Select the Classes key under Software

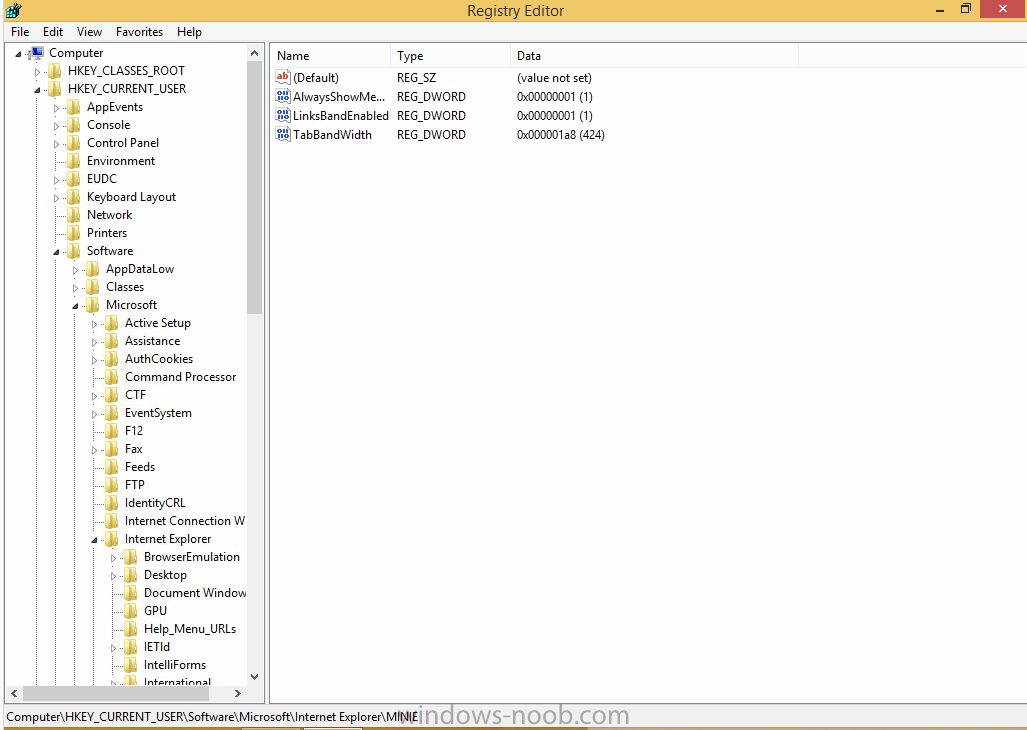click(124, 287)
